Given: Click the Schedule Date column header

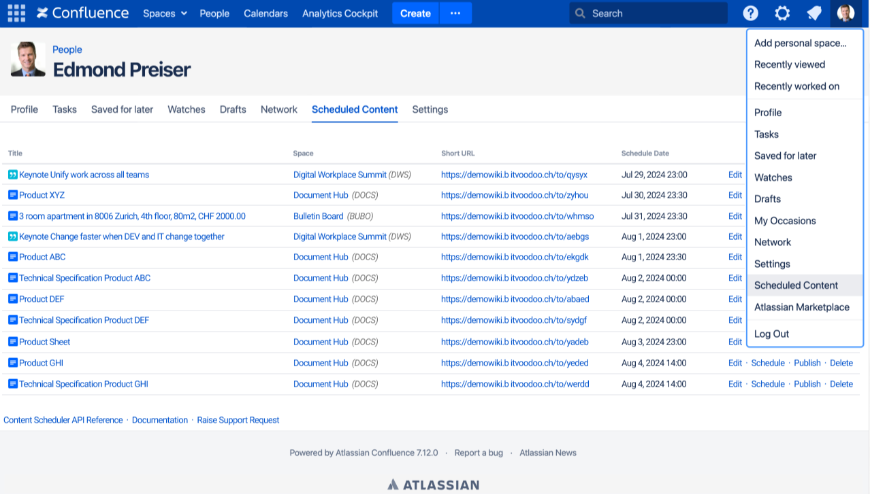Looking at the screenshot, I should [645, 153].
